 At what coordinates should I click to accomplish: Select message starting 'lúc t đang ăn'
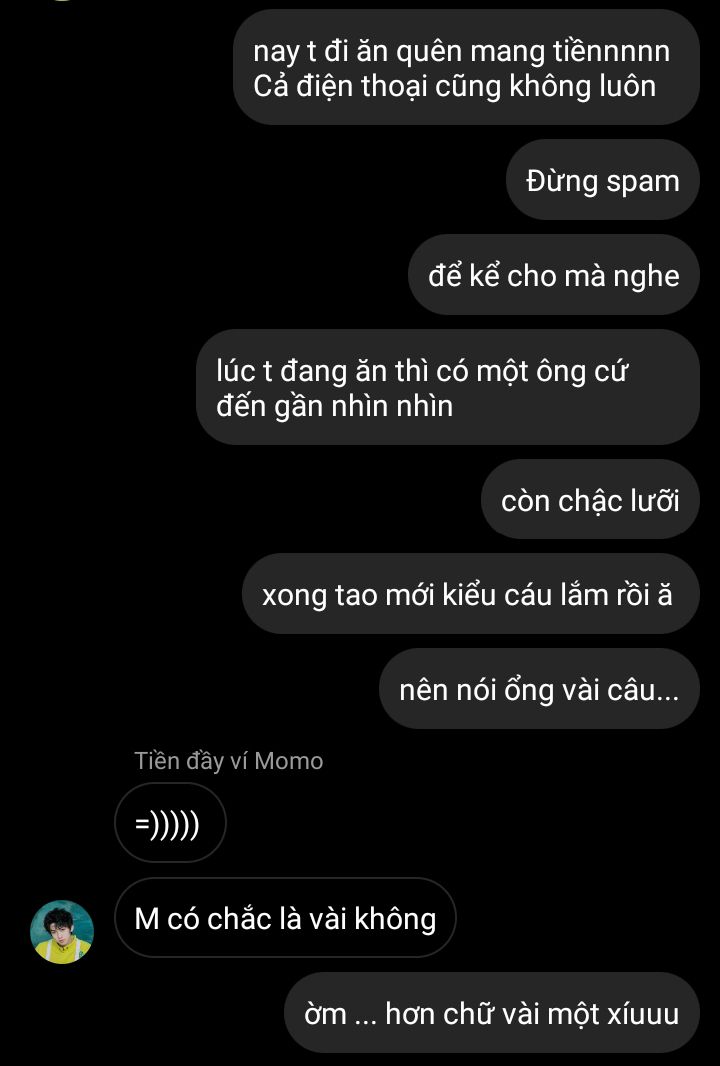[448, 388]
